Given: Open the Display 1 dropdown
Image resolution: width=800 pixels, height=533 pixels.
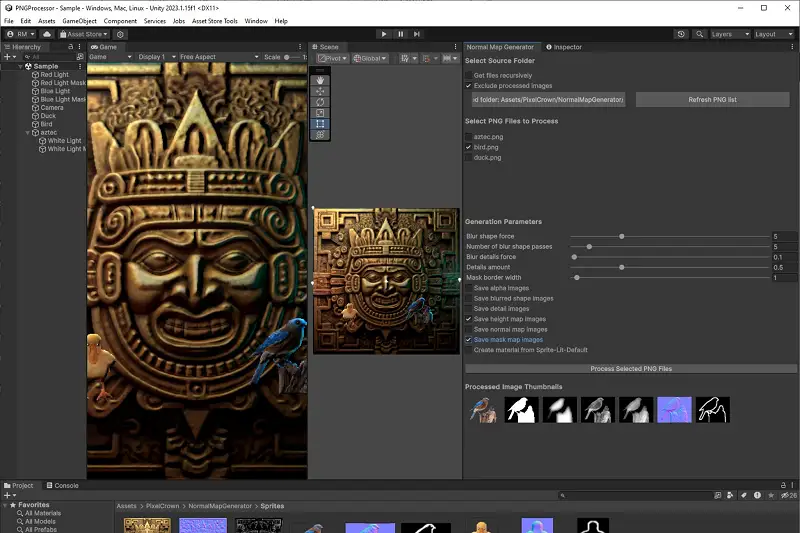Looking at the screenshot, I should [x=157, y=57].
